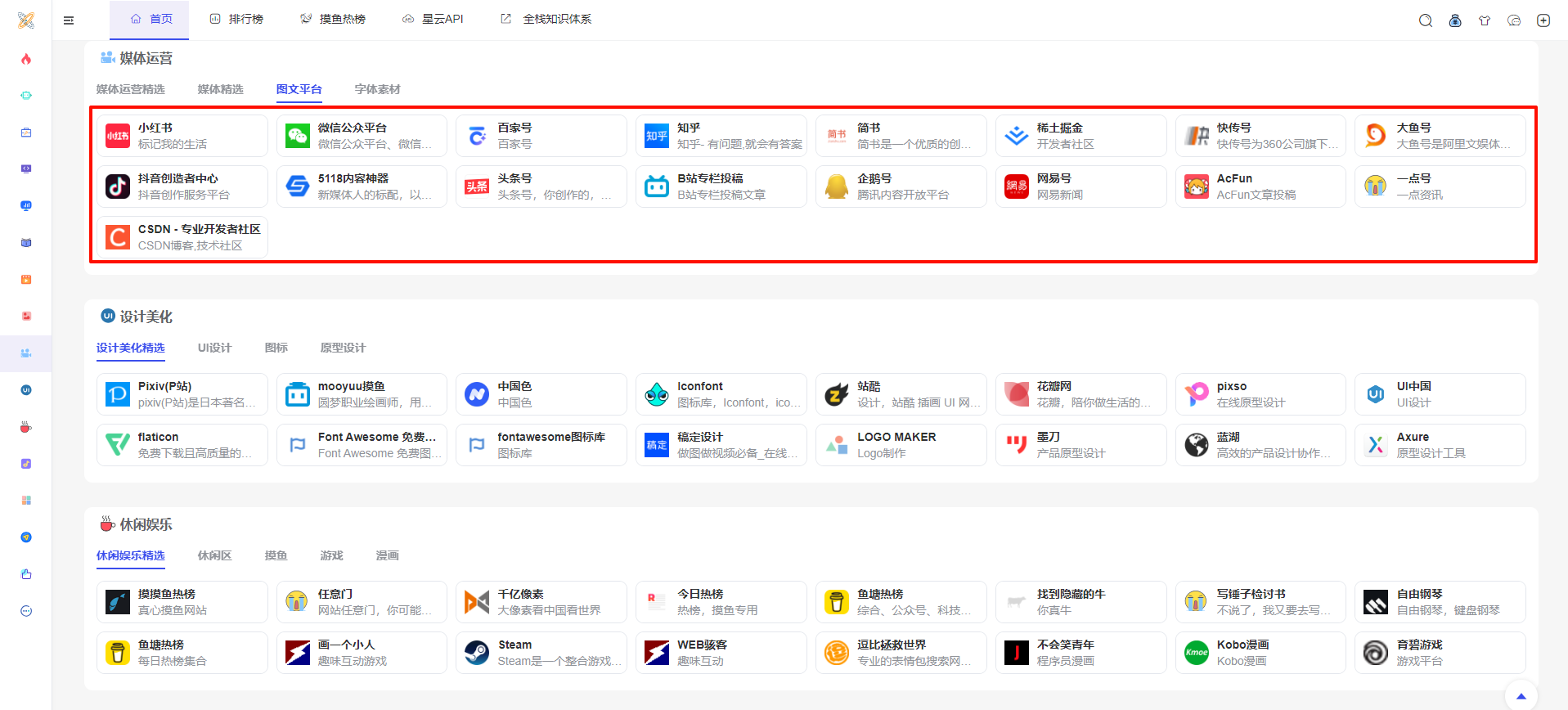Select the flame icon in left sidebar
This screenshot has height=710, width=1568.
coord(26,59)
